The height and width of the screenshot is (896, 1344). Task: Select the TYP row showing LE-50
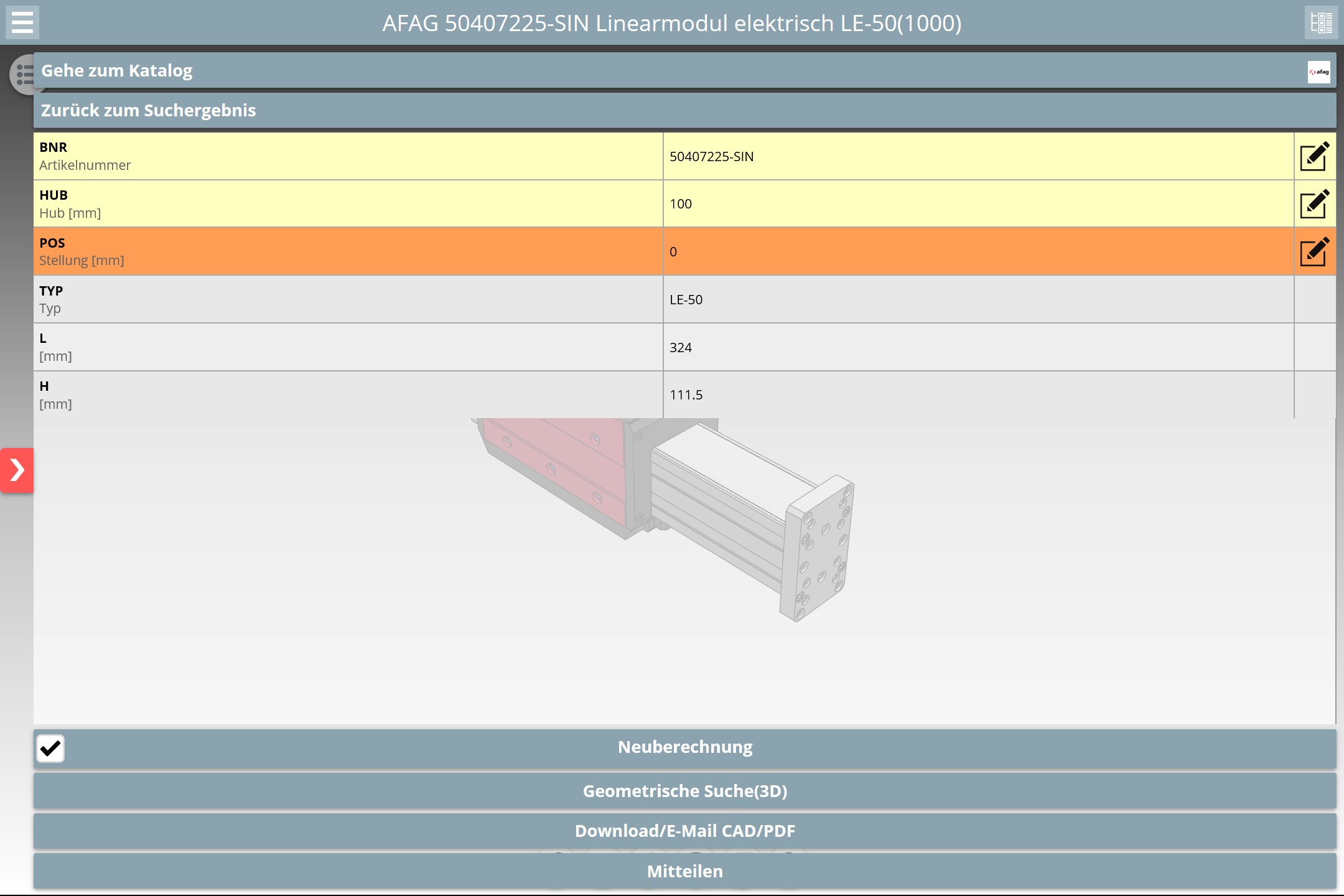point(686,299)
